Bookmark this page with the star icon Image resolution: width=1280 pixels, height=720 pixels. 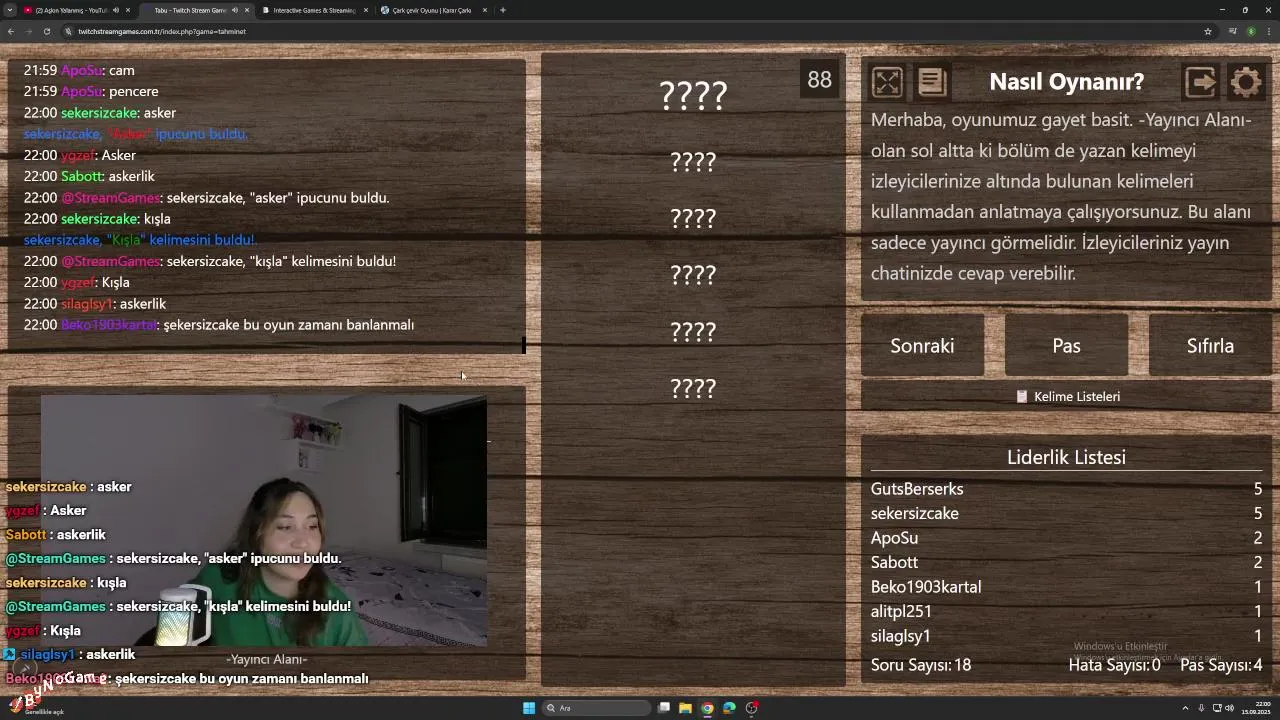click(1208, 31)
